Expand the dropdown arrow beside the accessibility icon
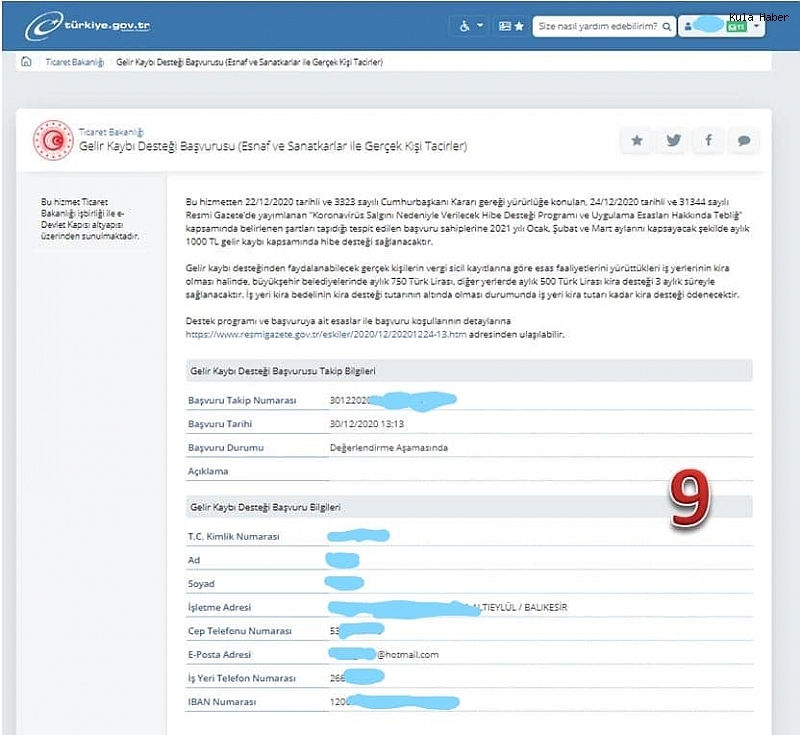The width and height of the screenshot is (800, 735). pyautogui.click(x=480, y=25)
